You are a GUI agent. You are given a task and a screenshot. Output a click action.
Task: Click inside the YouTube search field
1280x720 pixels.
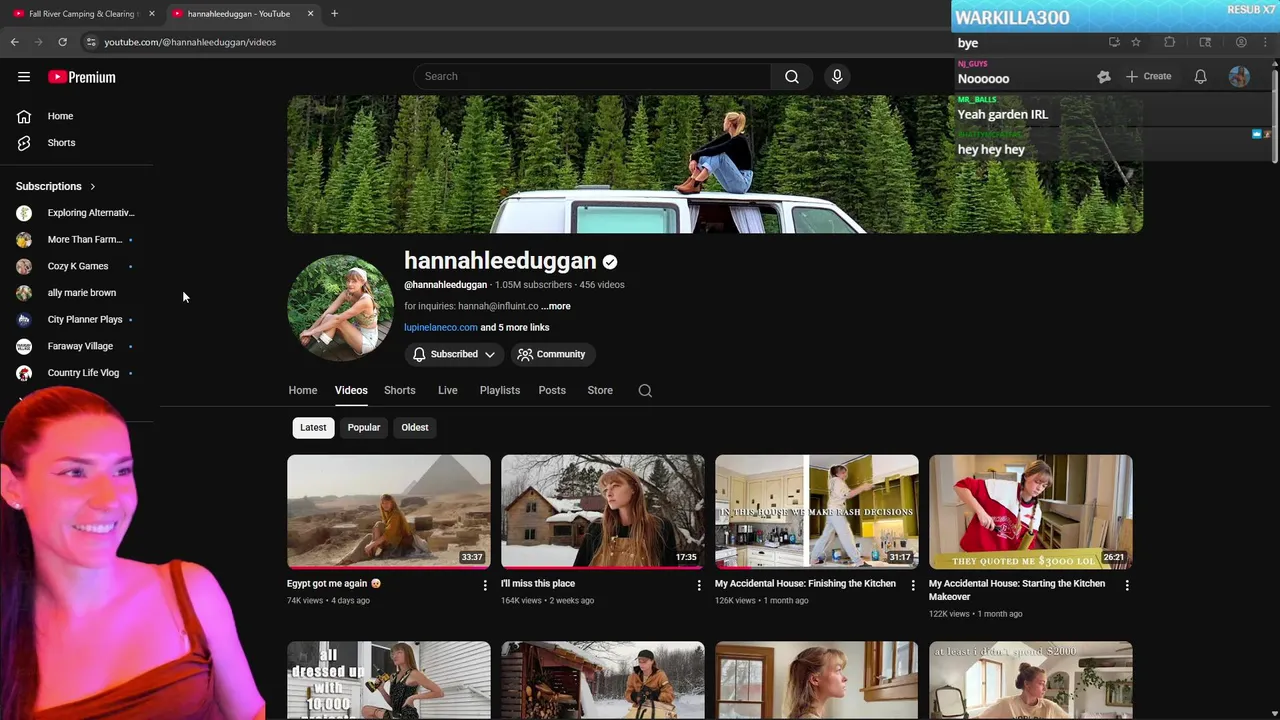[592, 76]
